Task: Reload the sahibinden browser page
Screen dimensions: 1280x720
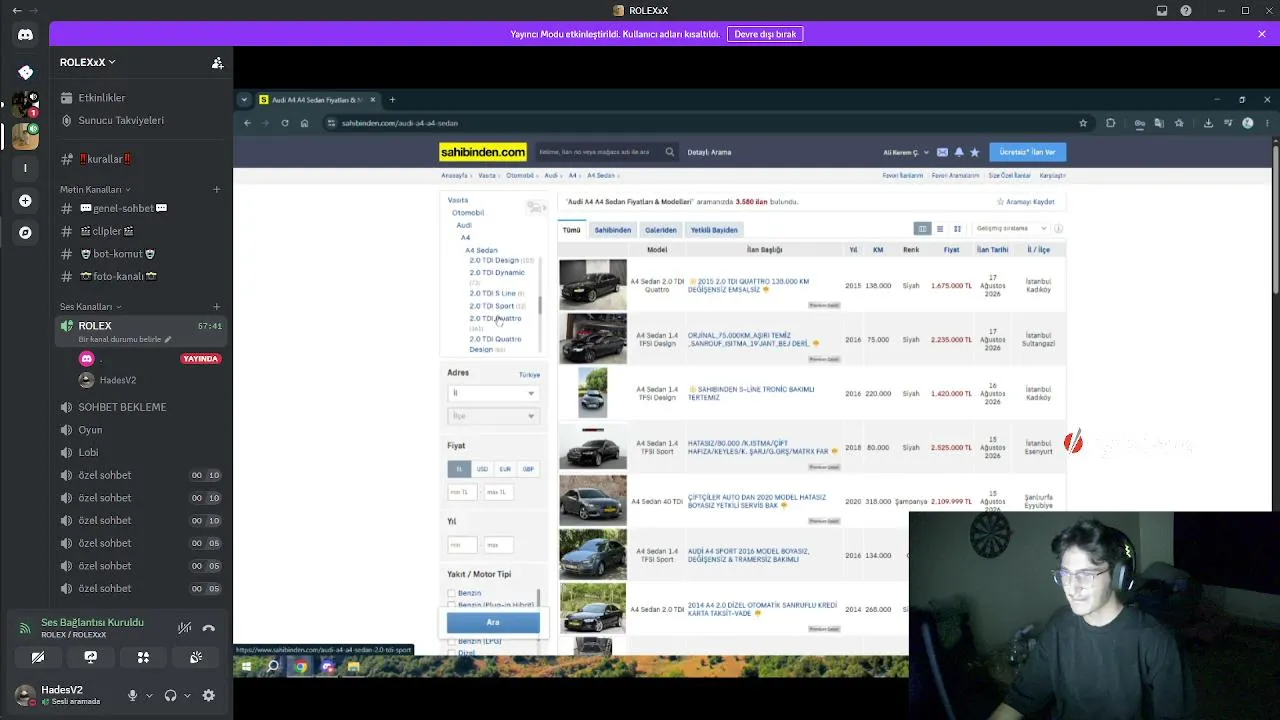Action: 285,123
